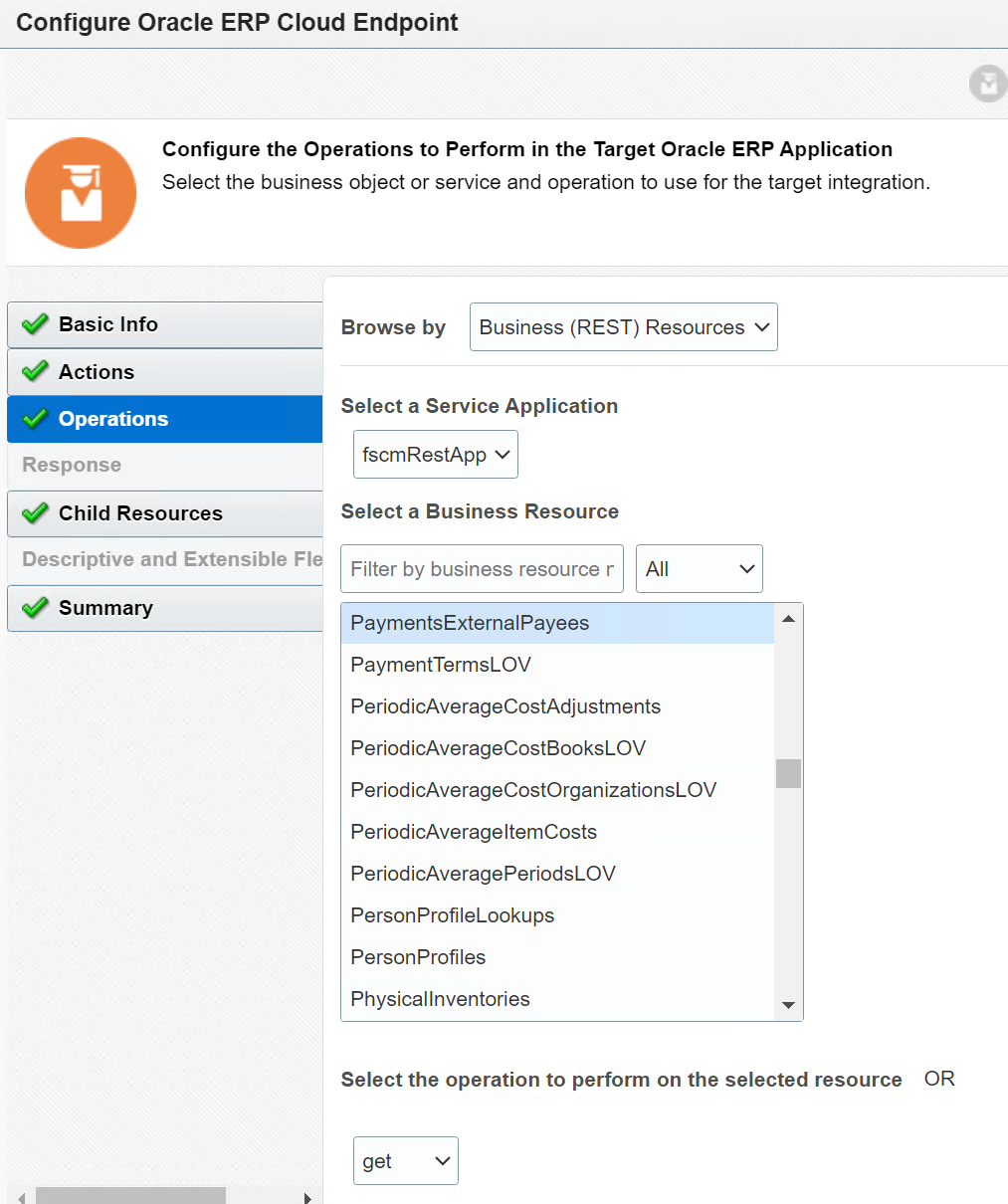Click the gray icon at top right
Image resolution: width=1008 pixels, height=1204 pixels.
(x=988, y=85)
